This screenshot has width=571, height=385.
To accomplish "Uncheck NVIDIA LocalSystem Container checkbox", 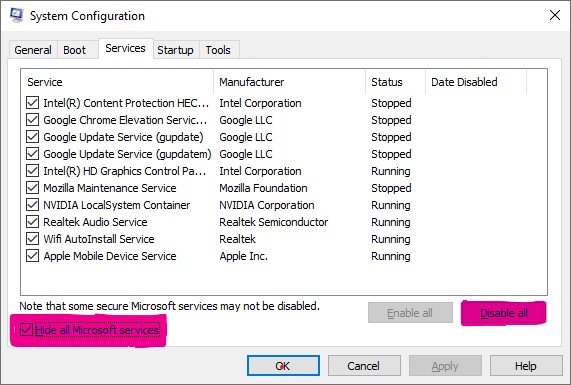I will pyautogui.click(x=32, y=205).
